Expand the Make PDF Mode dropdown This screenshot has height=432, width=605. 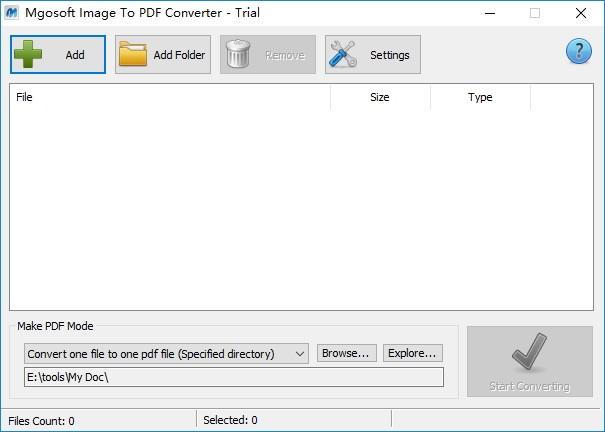166,354
